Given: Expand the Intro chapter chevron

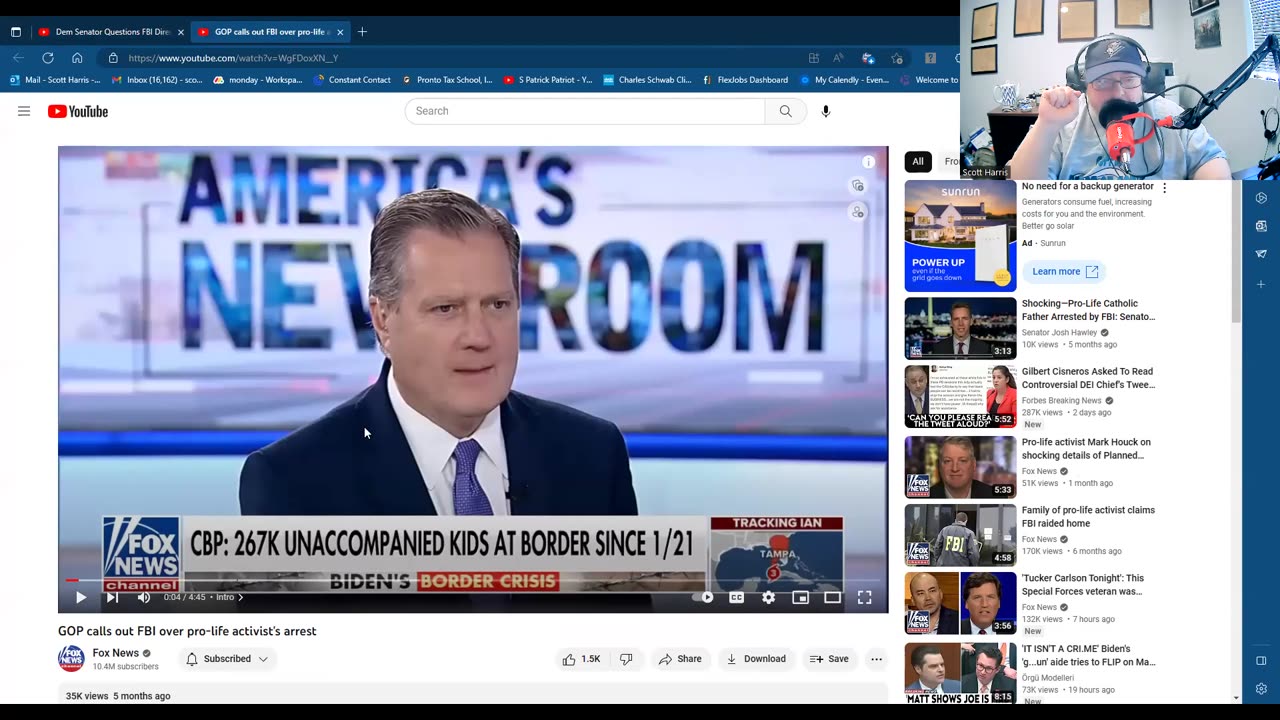Looking at the screenshot, I should (240, 597).
